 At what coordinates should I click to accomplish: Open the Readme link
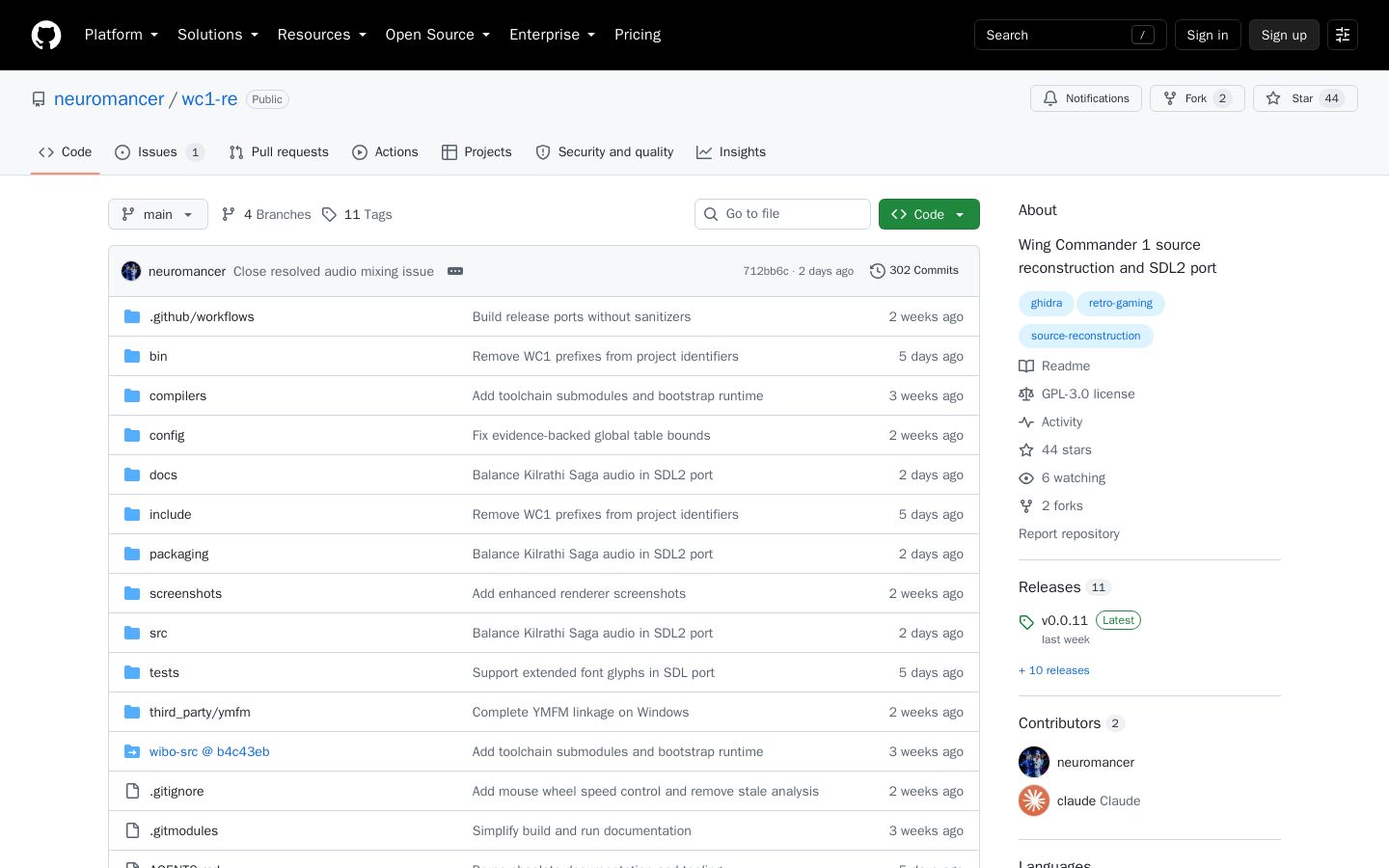click(x=1054, y=366)
